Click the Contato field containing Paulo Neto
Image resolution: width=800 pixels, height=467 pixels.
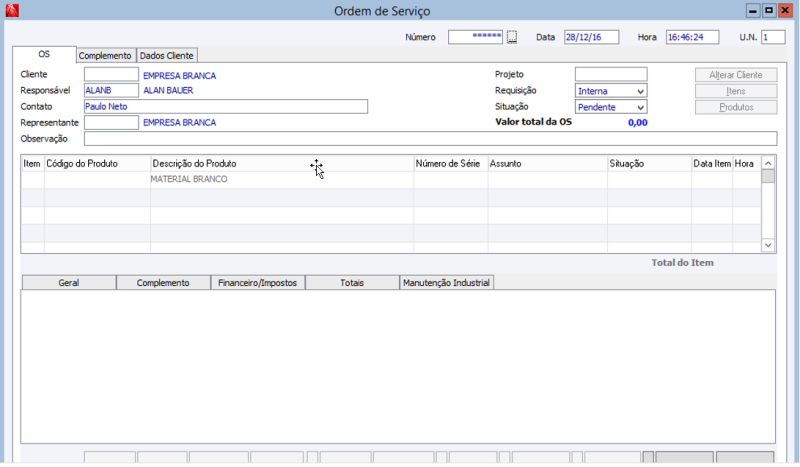(x=225, y=107)
